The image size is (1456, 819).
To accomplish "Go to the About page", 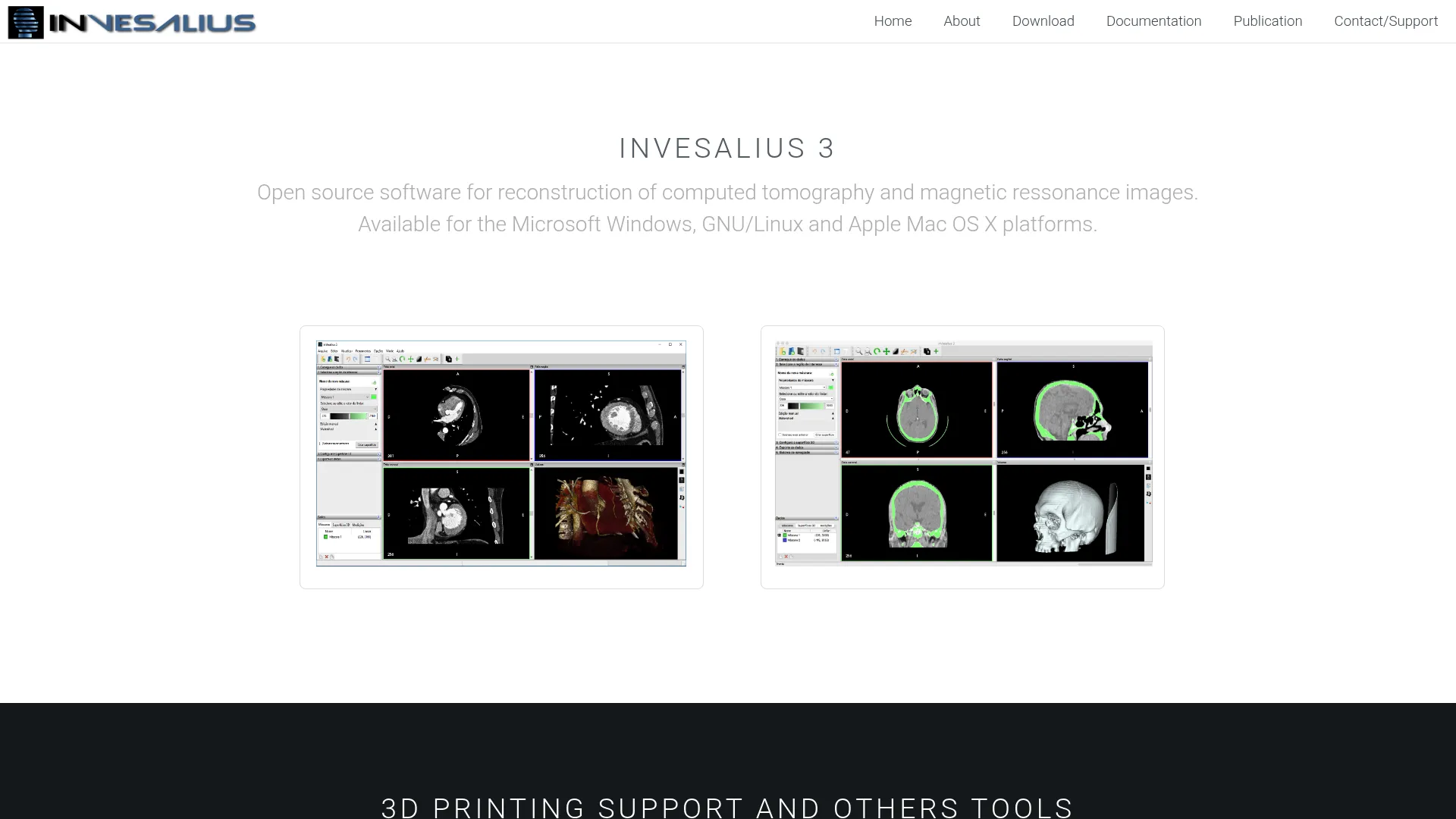I will [962, 21].
